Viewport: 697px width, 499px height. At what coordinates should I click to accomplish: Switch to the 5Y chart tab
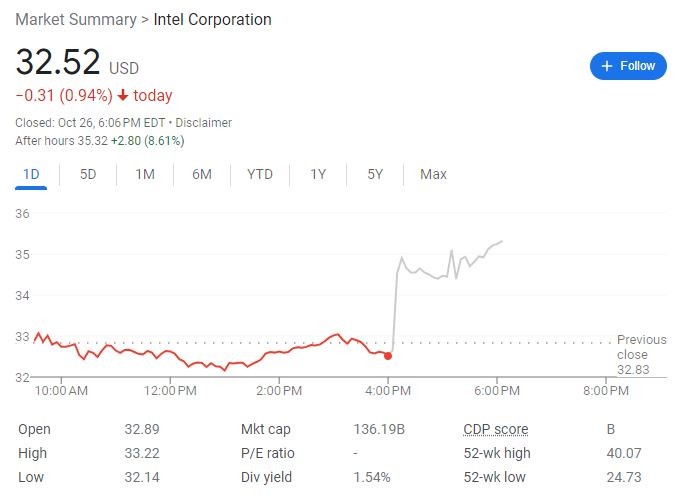point(375,174)
